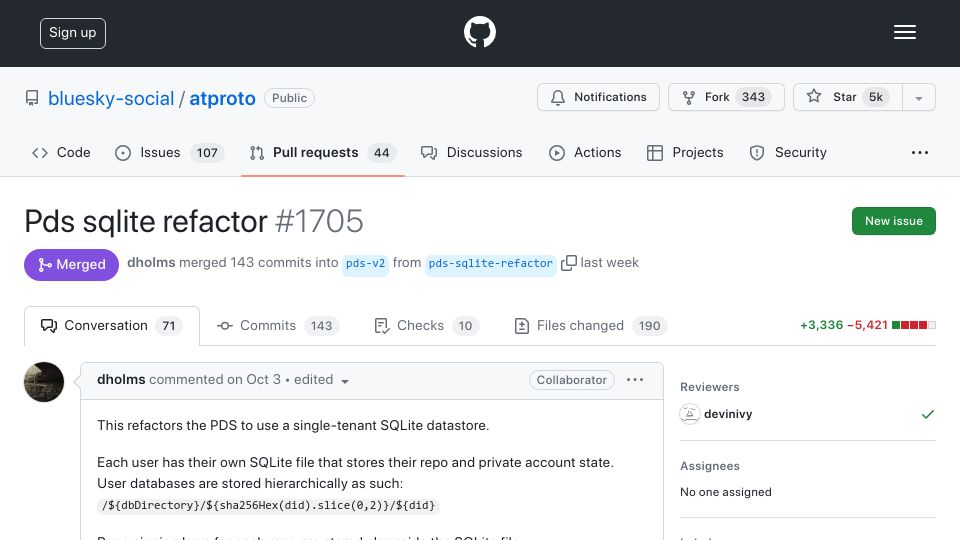The image size is (960, 540).
Task: Click the Reviewers heading
Action: (710, 387)
